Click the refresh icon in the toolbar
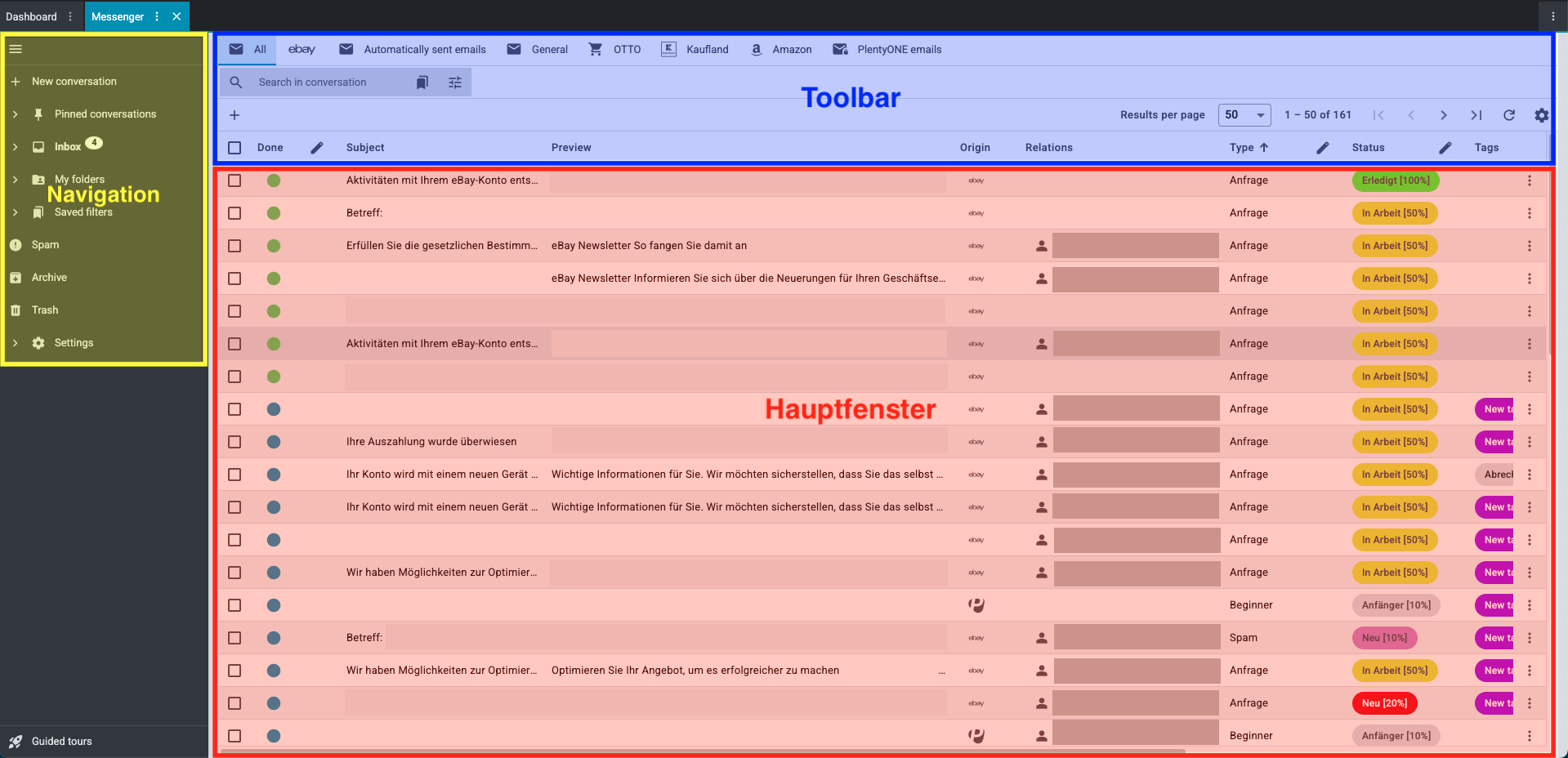 pos(1509,115)
